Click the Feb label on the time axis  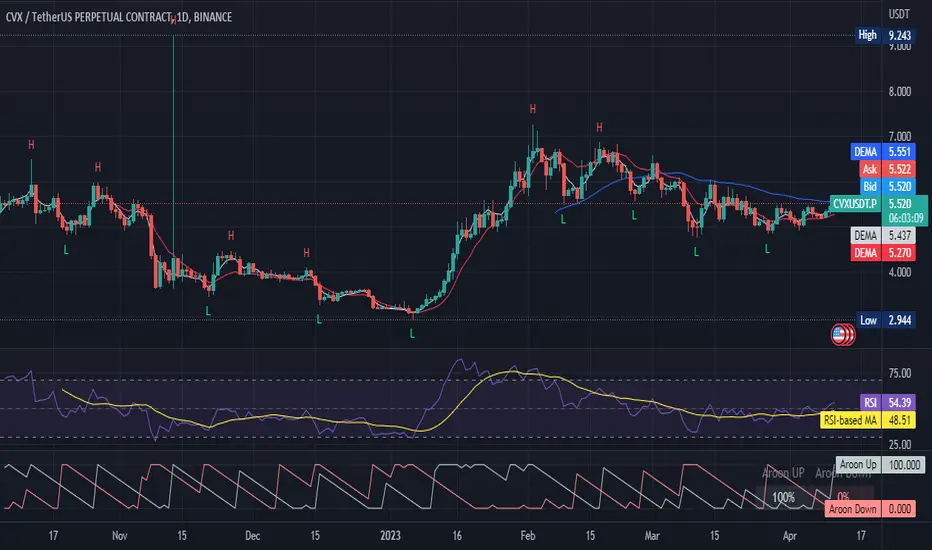(x=528, y=536)
